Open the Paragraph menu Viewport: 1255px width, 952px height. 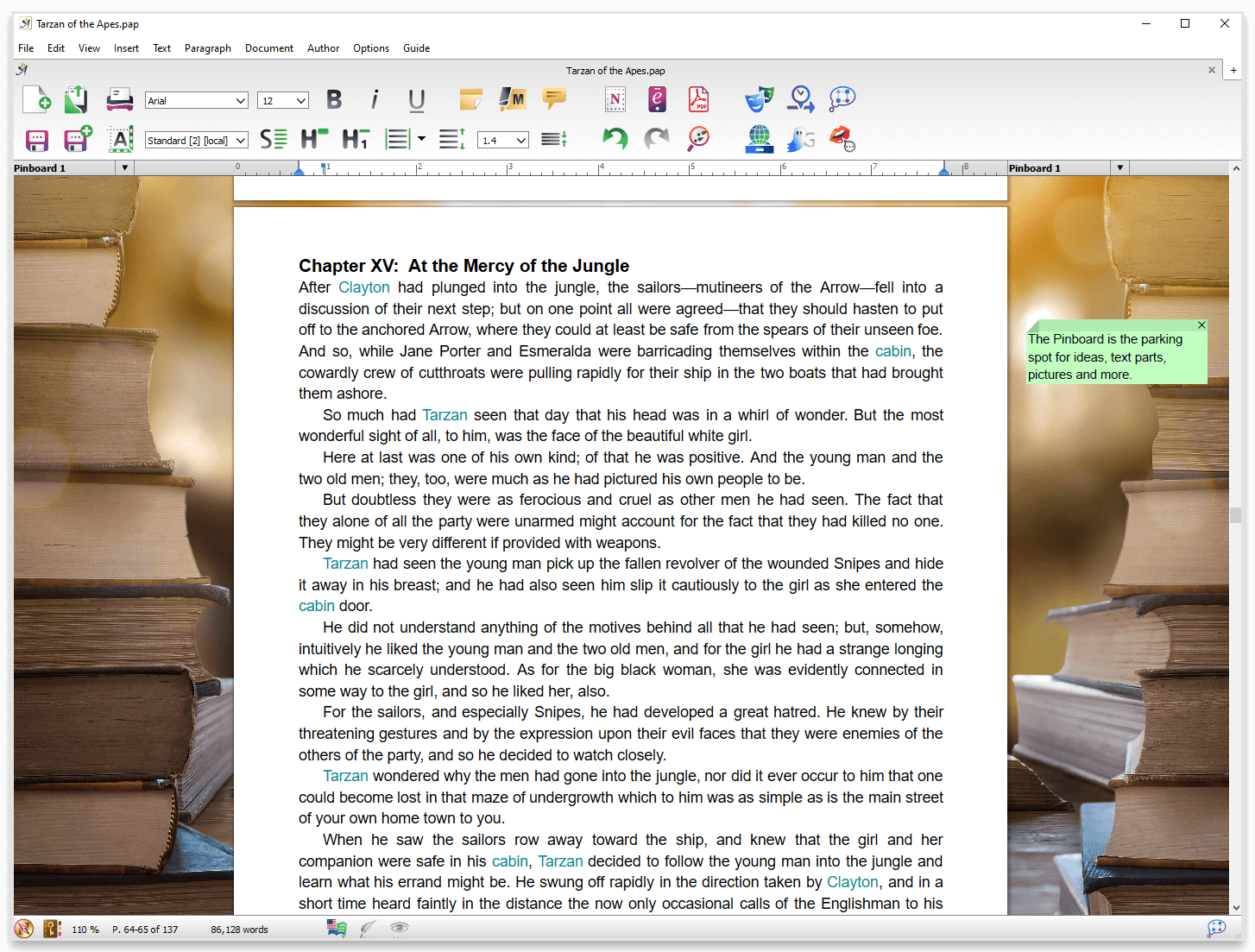tap(208, 48)
